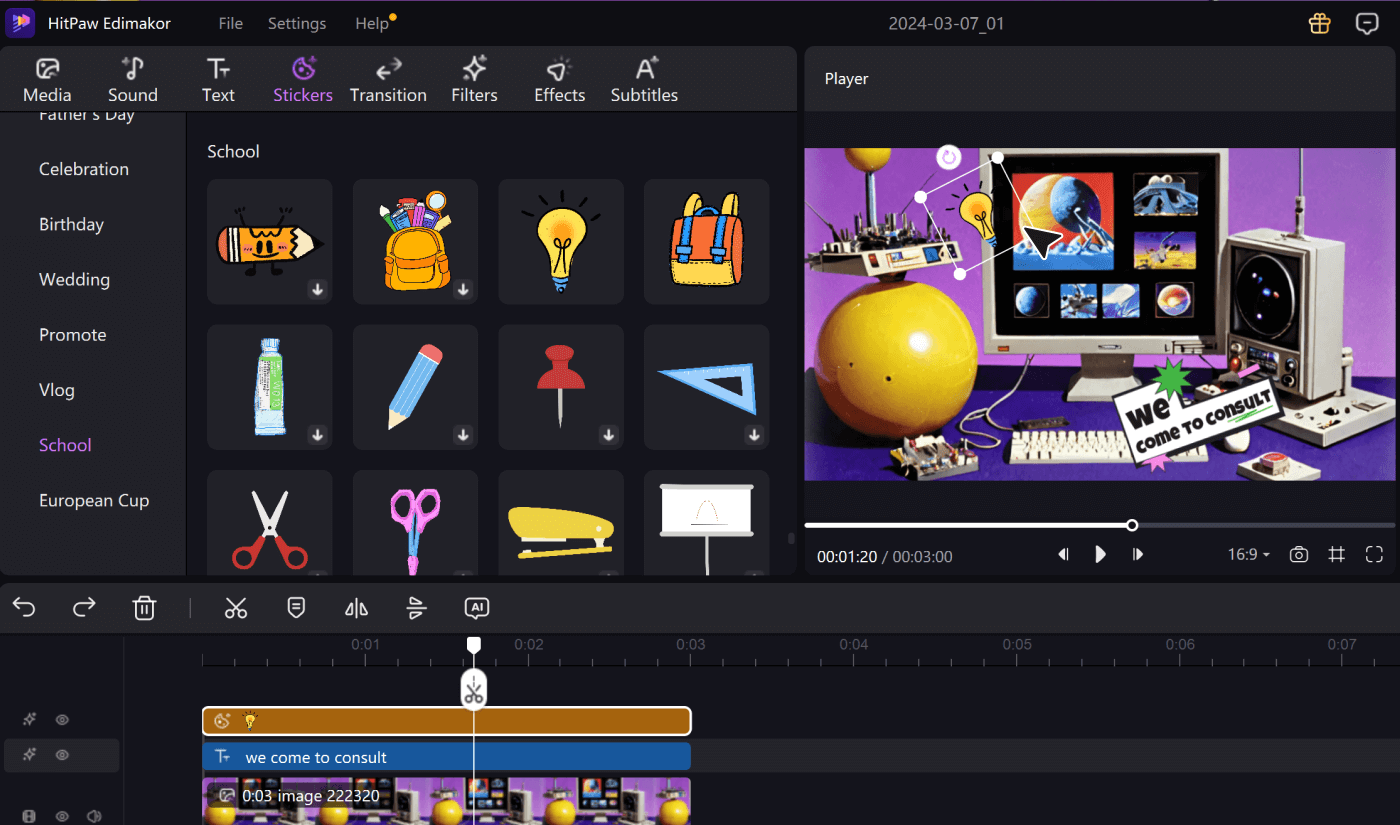
Task: Open the gift box icon in title bar
Action: (x=1320, y=24)
